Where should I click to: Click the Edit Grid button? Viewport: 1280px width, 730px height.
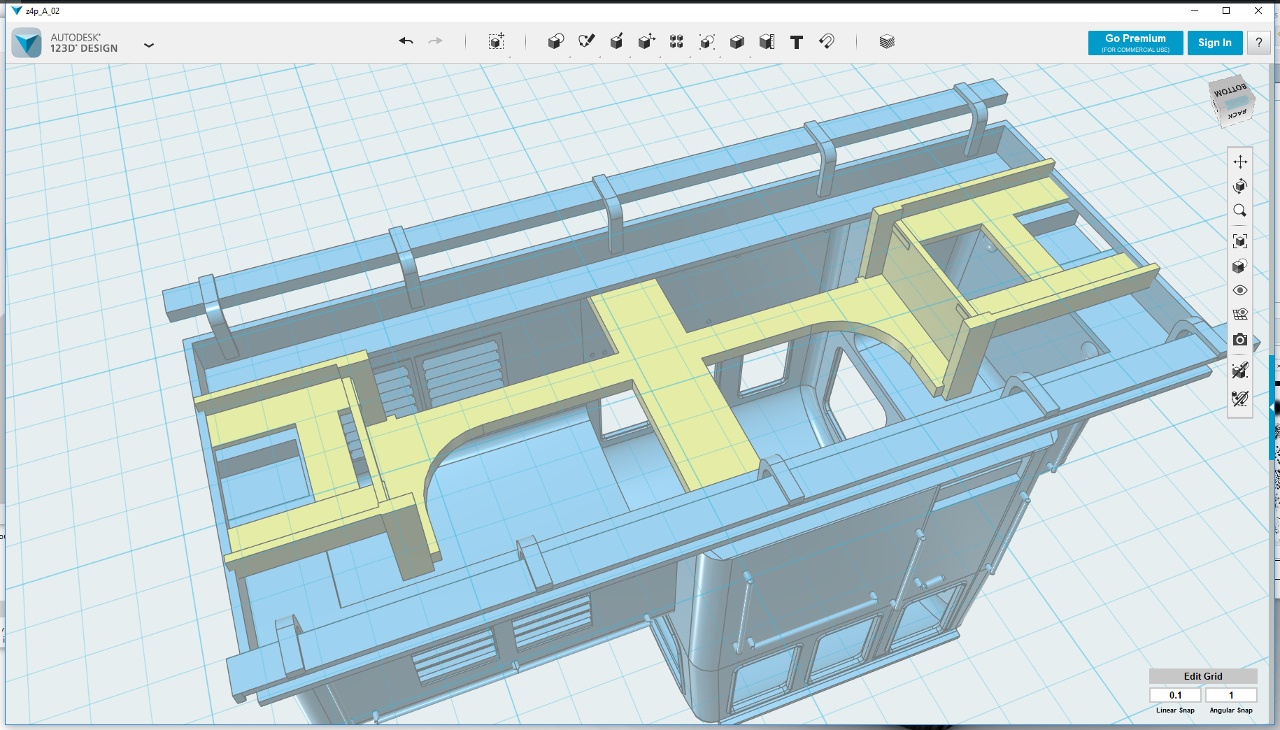coord(1203,676)
